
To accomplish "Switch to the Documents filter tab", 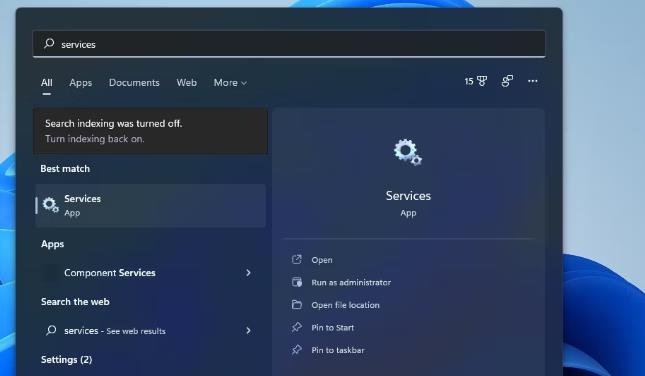I will coord(134,83).
